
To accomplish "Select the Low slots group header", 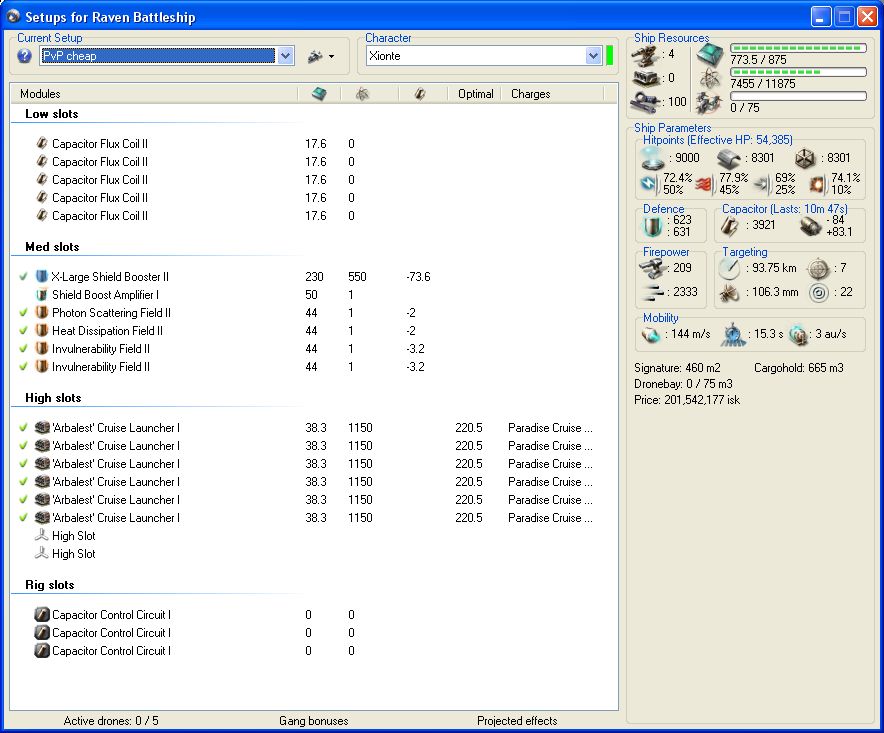I will [52, 114].
